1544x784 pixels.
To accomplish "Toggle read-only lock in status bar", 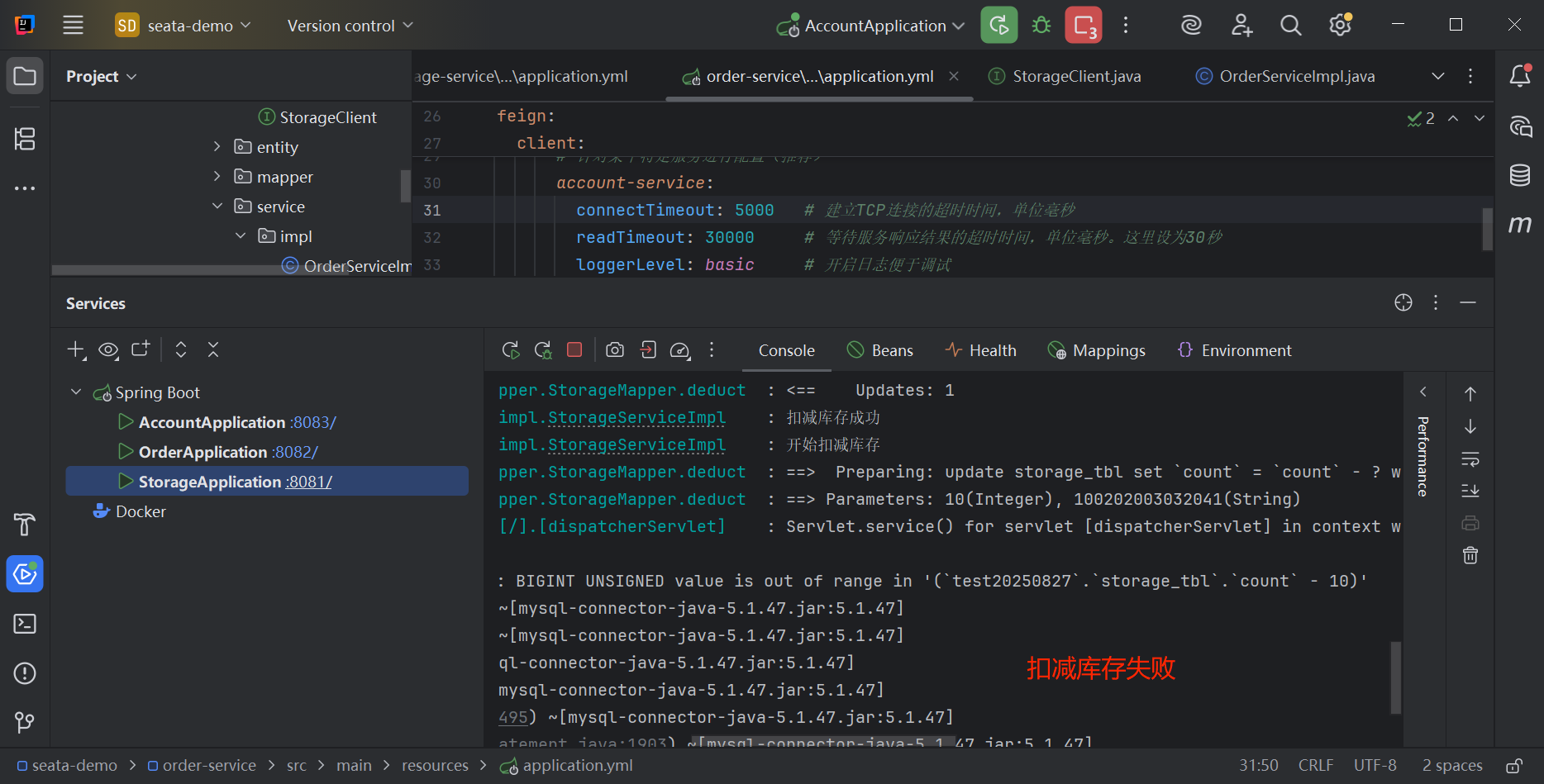I will 1514,766.
